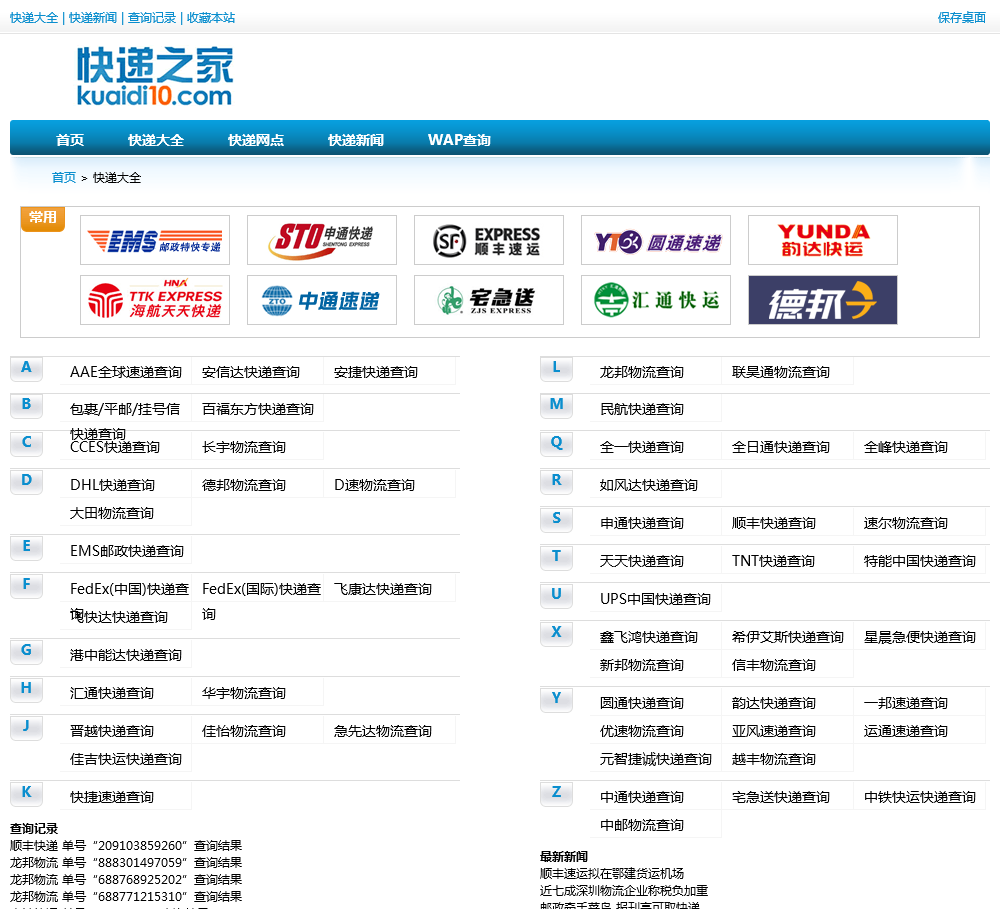Click the YUNDA 韵达快运 logo
Viewport: 1000px width, 909px height.
823,240
